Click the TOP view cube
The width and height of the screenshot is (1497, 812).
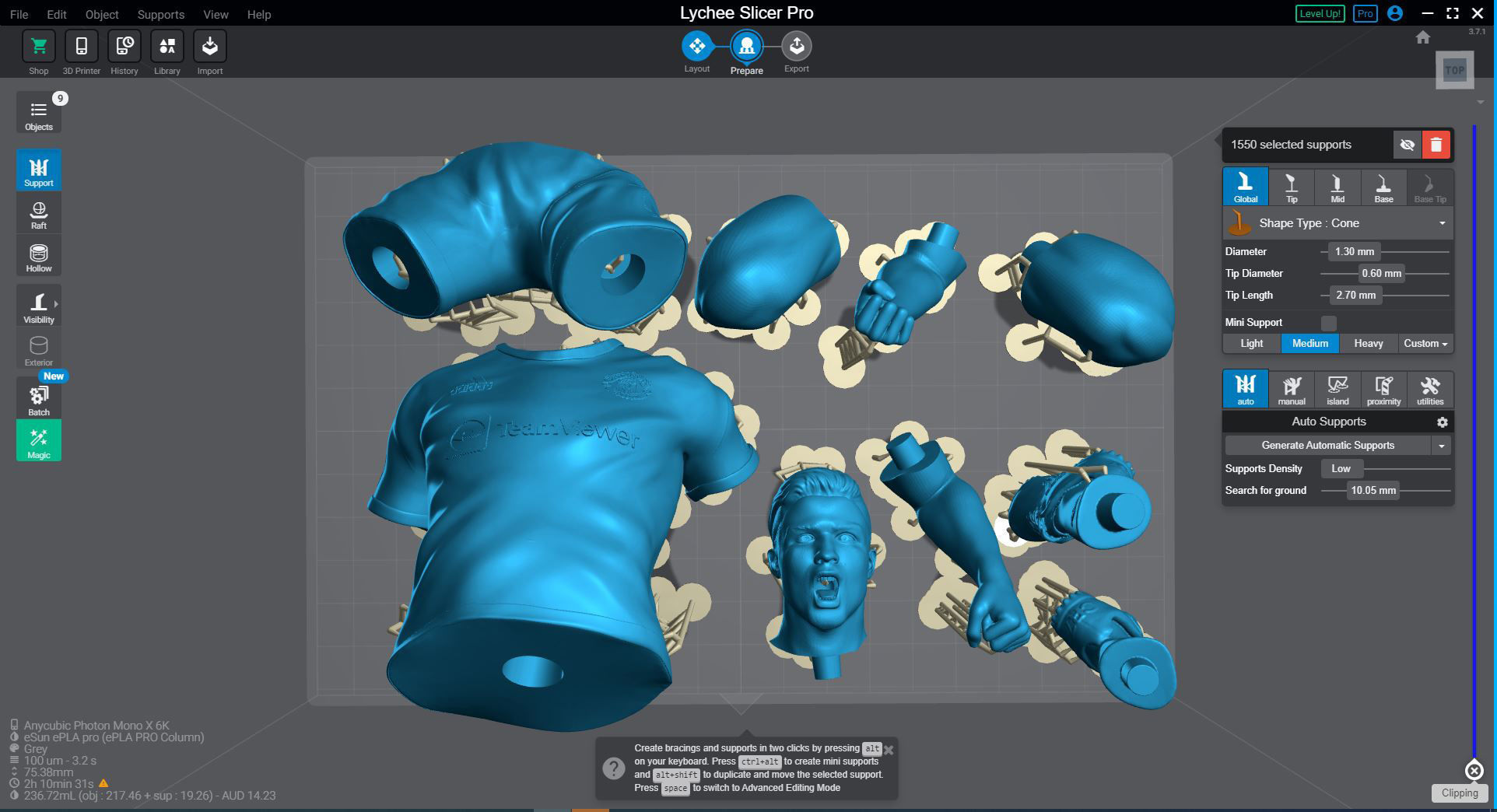tap(1454, 70)
